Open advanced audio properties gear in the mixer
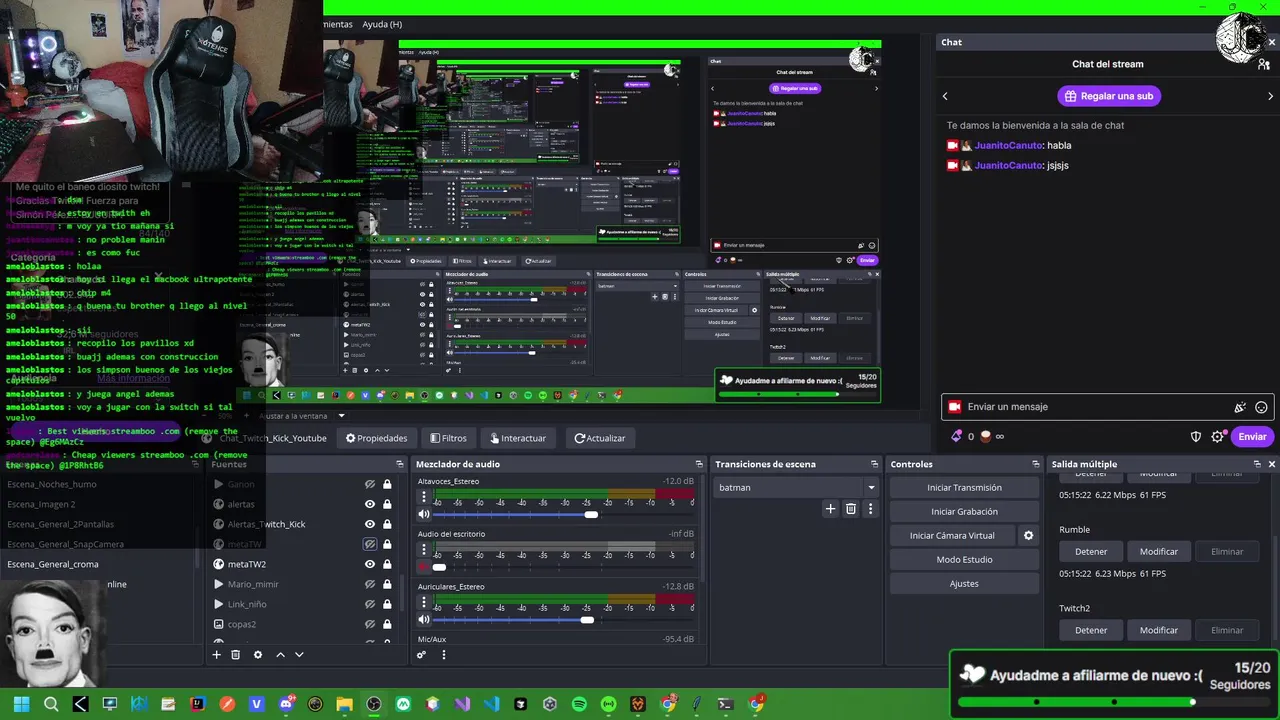Screen dimensions: 1280x720 pyautogui.click(x=422, y=655)
